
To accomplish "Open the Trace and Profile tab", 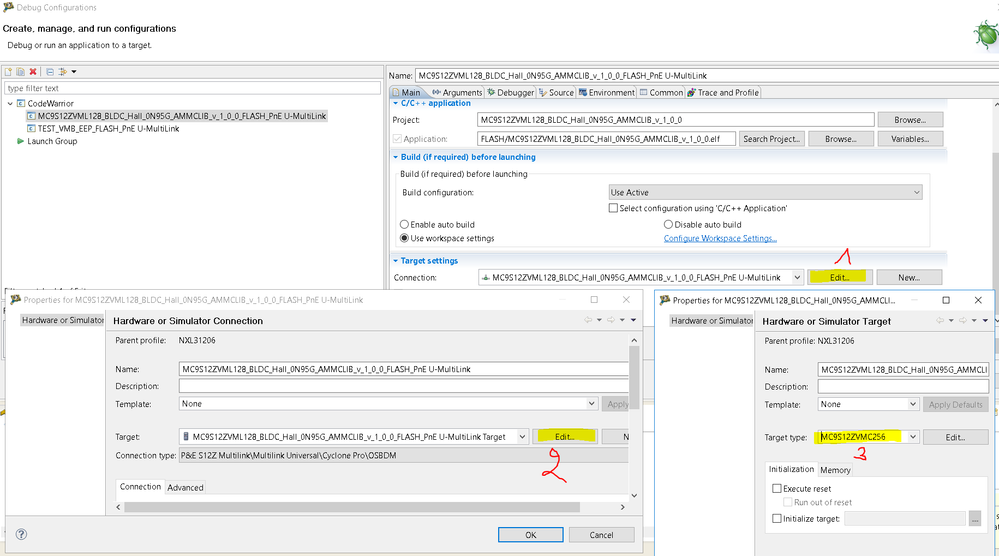I will coord(723,92).
